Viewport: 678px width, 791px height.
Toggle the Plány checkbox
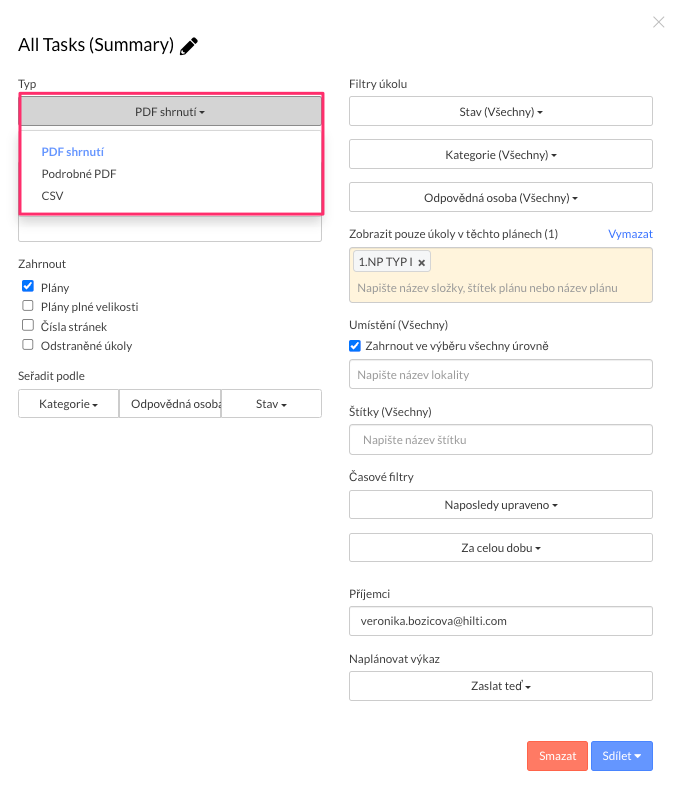(x=28, y=286)
